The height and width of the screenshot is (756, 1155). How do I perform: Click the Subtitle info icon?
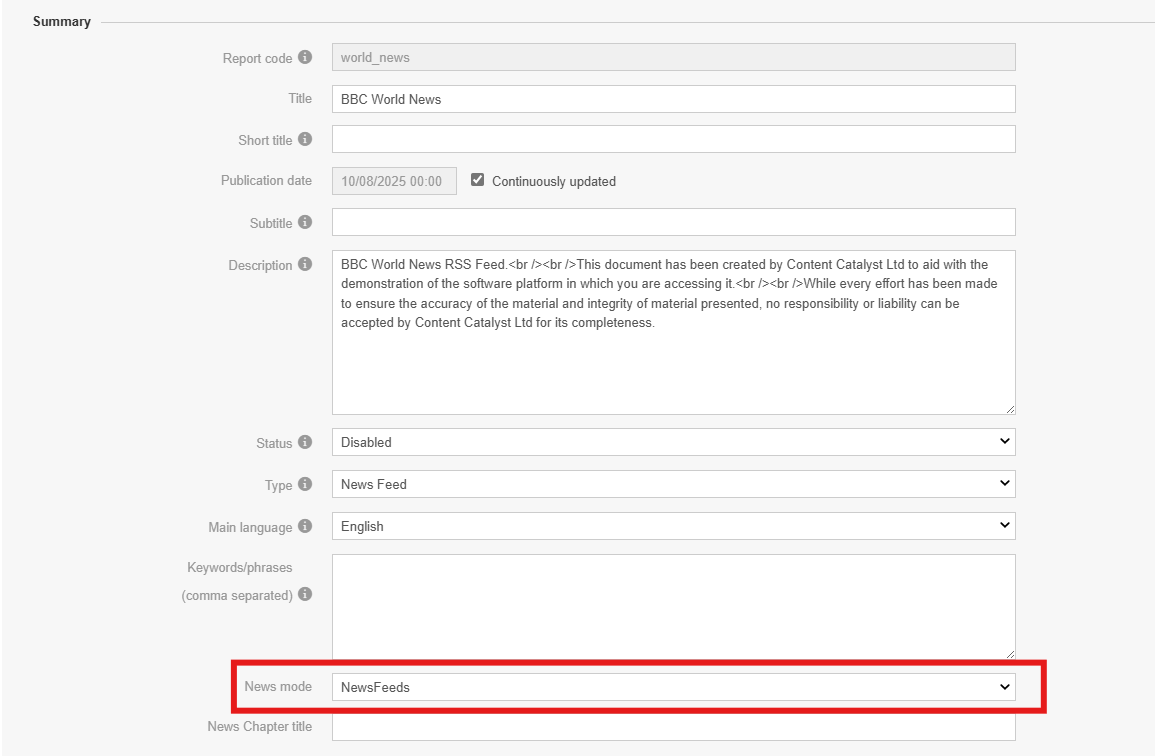tap(305, 222)
